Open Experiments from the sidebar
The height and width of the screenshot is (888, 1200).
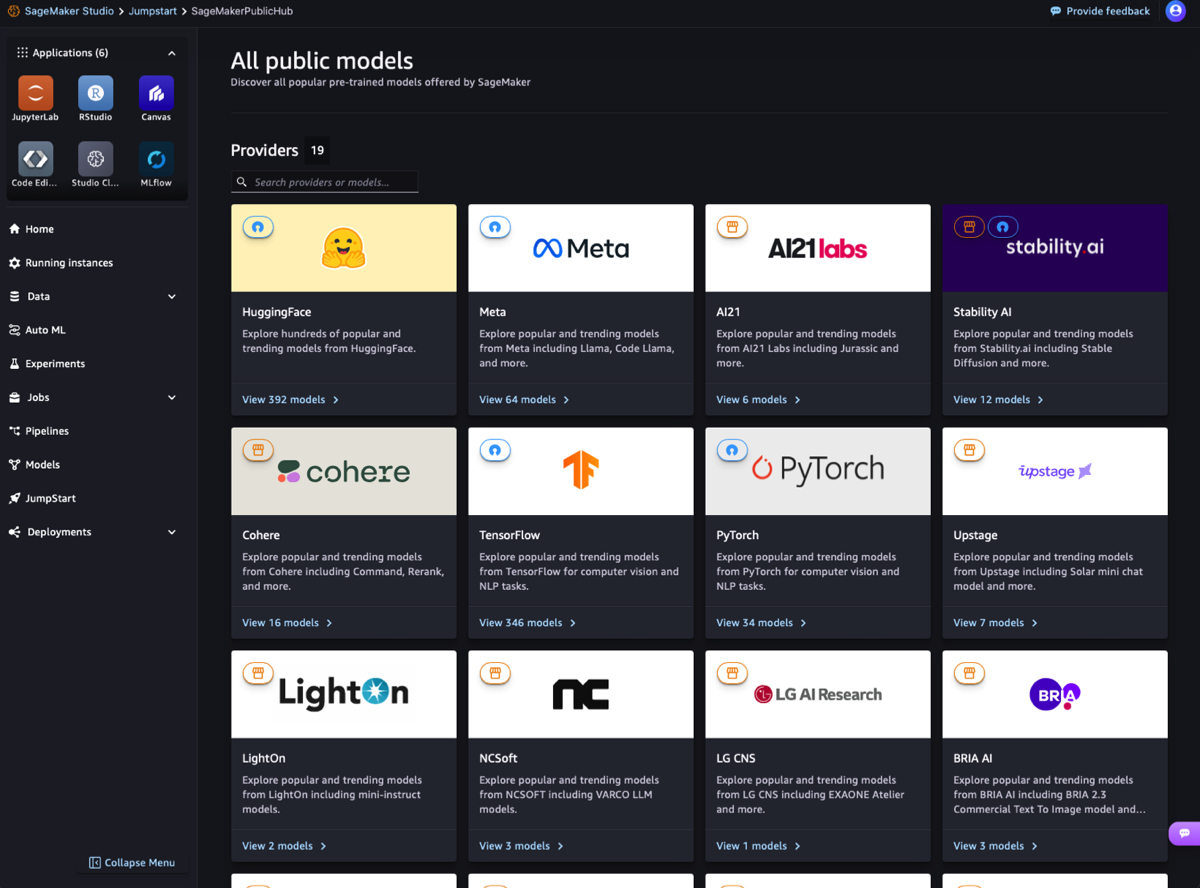[54, 364]
